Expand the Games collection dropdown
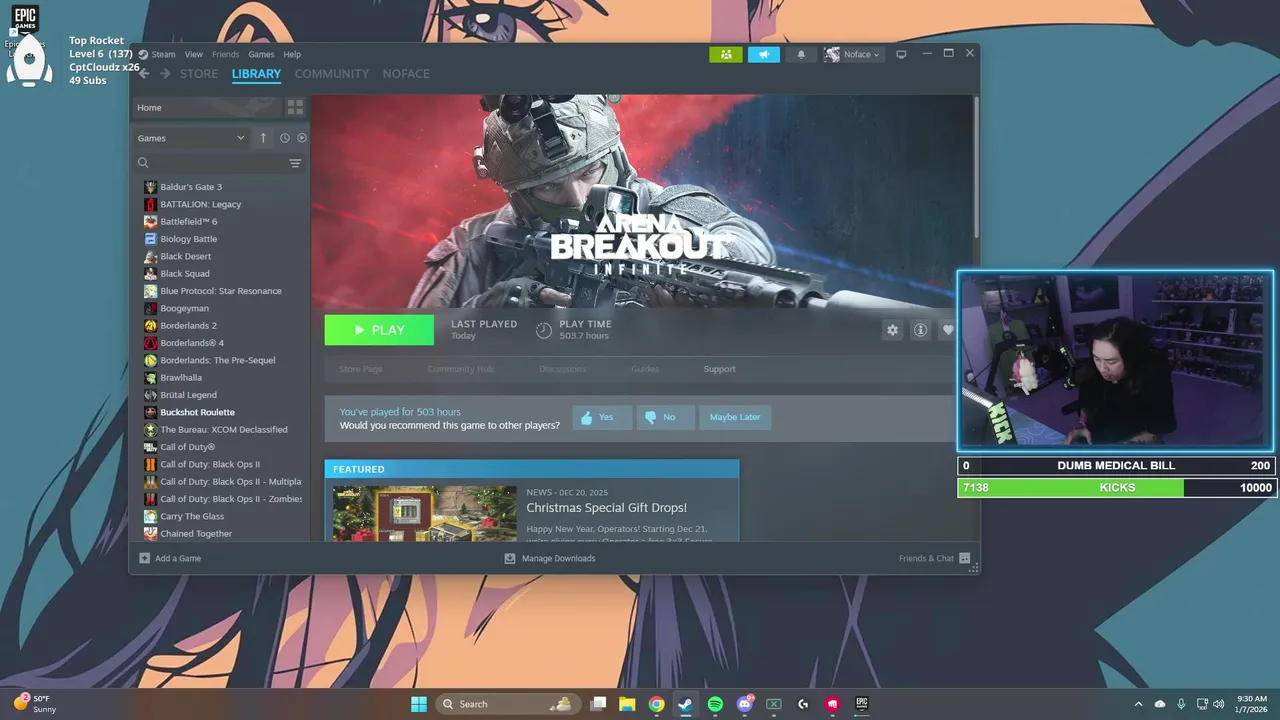This screenshot has width=1280, height=720. pos(192,138)
